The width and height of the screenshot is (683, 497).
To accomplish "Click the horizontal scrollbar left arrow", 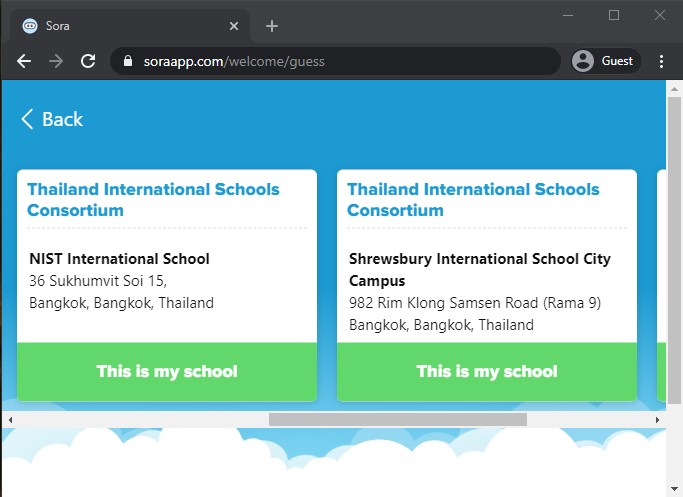I will [10, 420].
